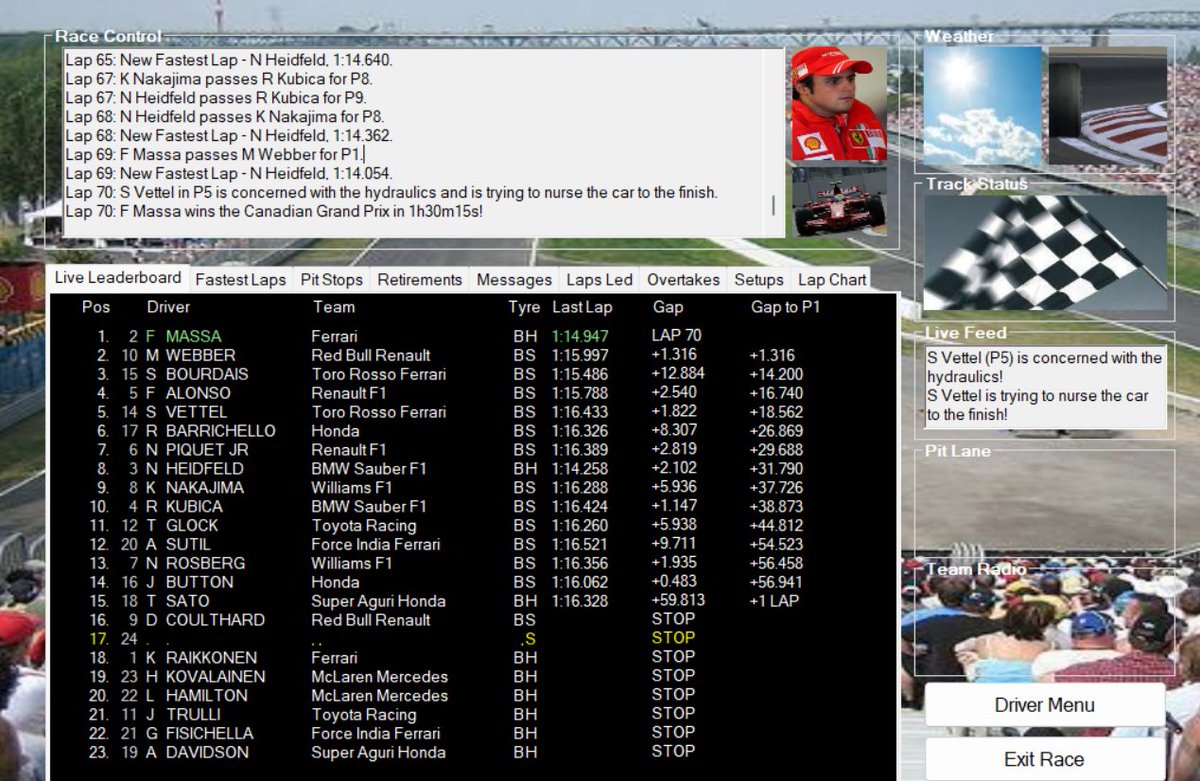Click the Tyre column header

pyautogui.click(x=524, y=307)
